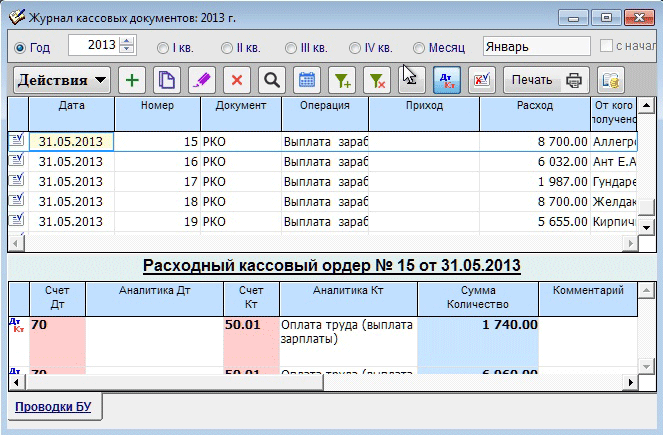Click the upper table's scroll left arrow
This screenshot has width=663, height=435.
coord(16,243)
